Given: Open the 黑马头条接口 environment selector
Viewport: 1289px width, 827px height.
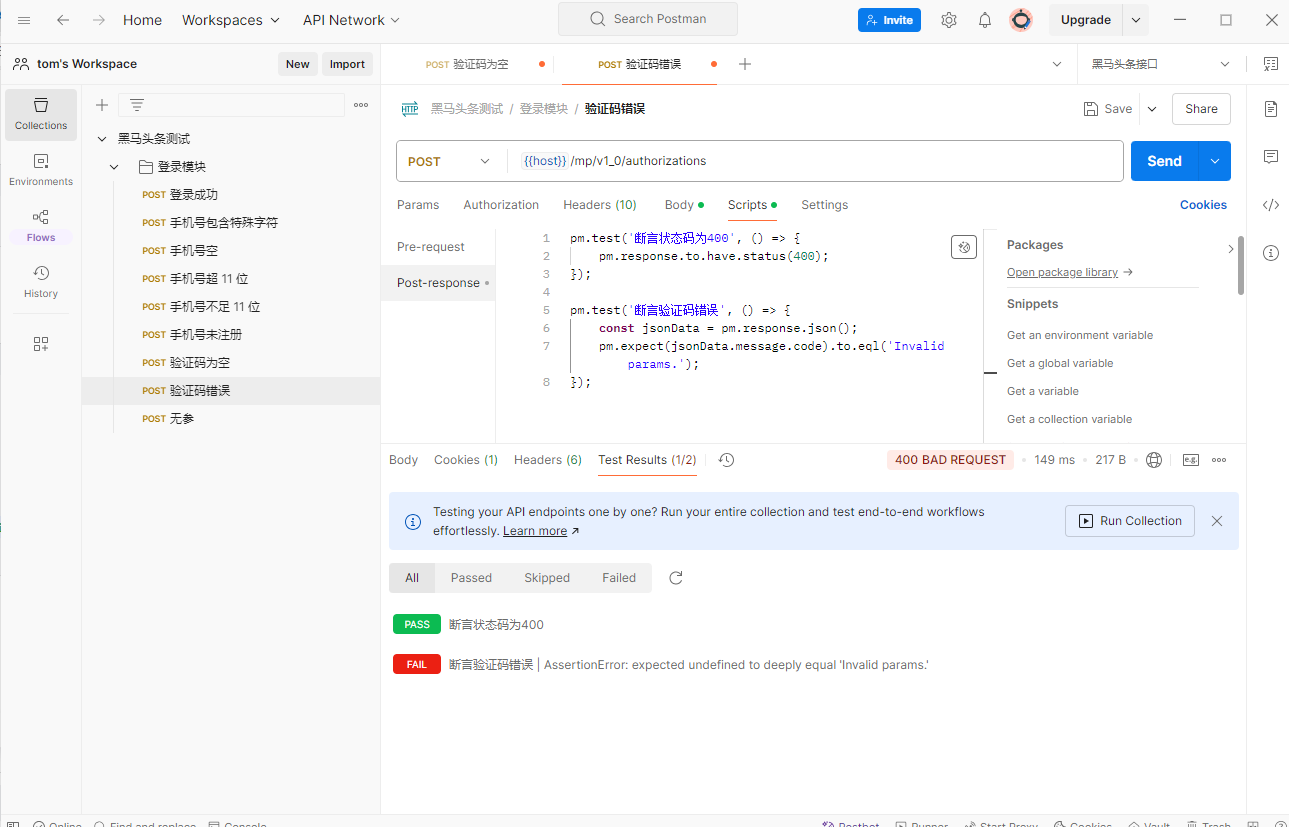Looking at the screenshot, I should click(1161, 64).
